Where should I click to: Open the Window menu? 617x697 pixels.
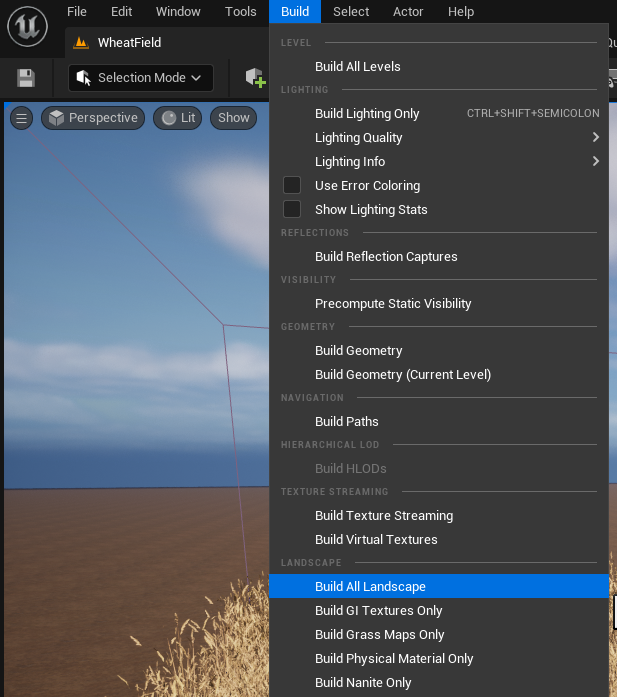[178, 12]
